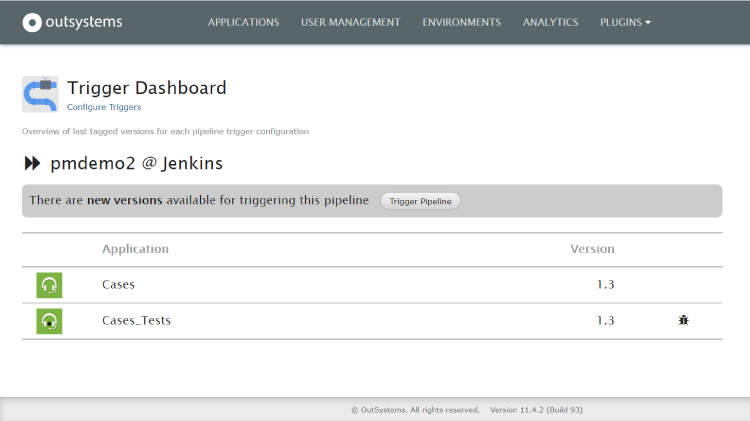This screenshot has height=421, width=750.
Task: Click the Cases application icon
Action: [49, 285]
